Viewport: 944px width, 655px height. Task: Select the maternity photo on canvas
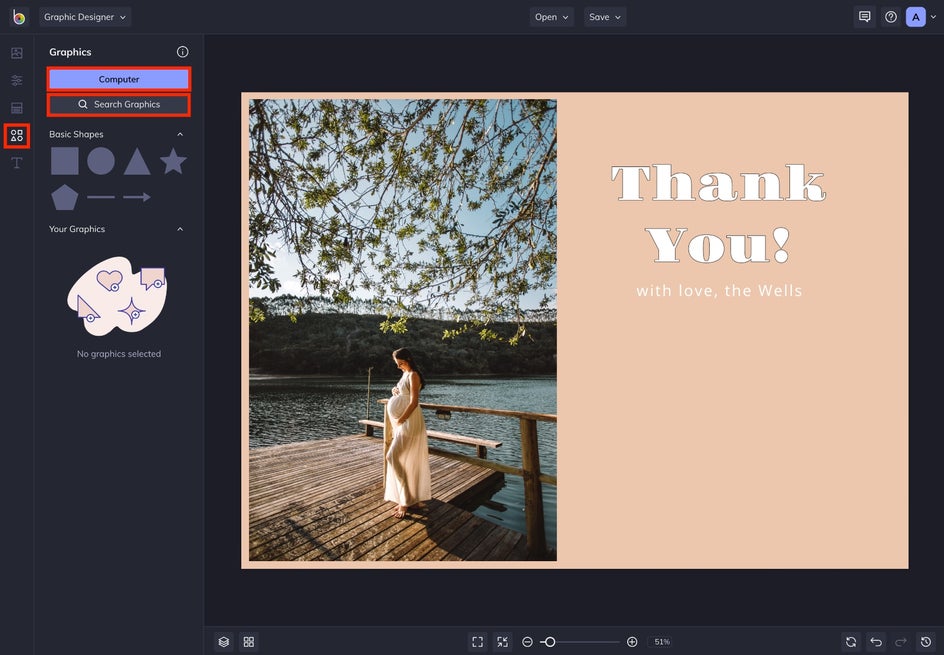(x=403, y=330)
